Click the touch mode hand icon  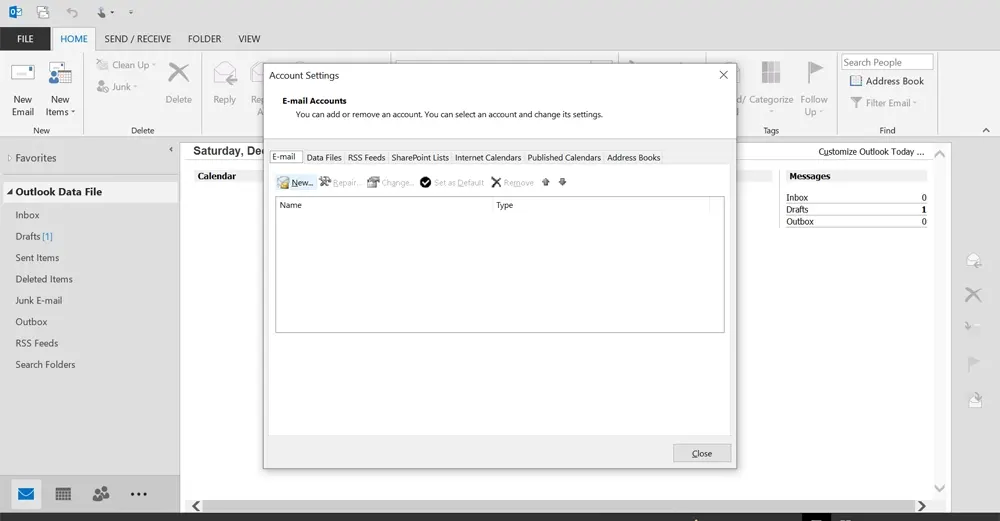101,12
